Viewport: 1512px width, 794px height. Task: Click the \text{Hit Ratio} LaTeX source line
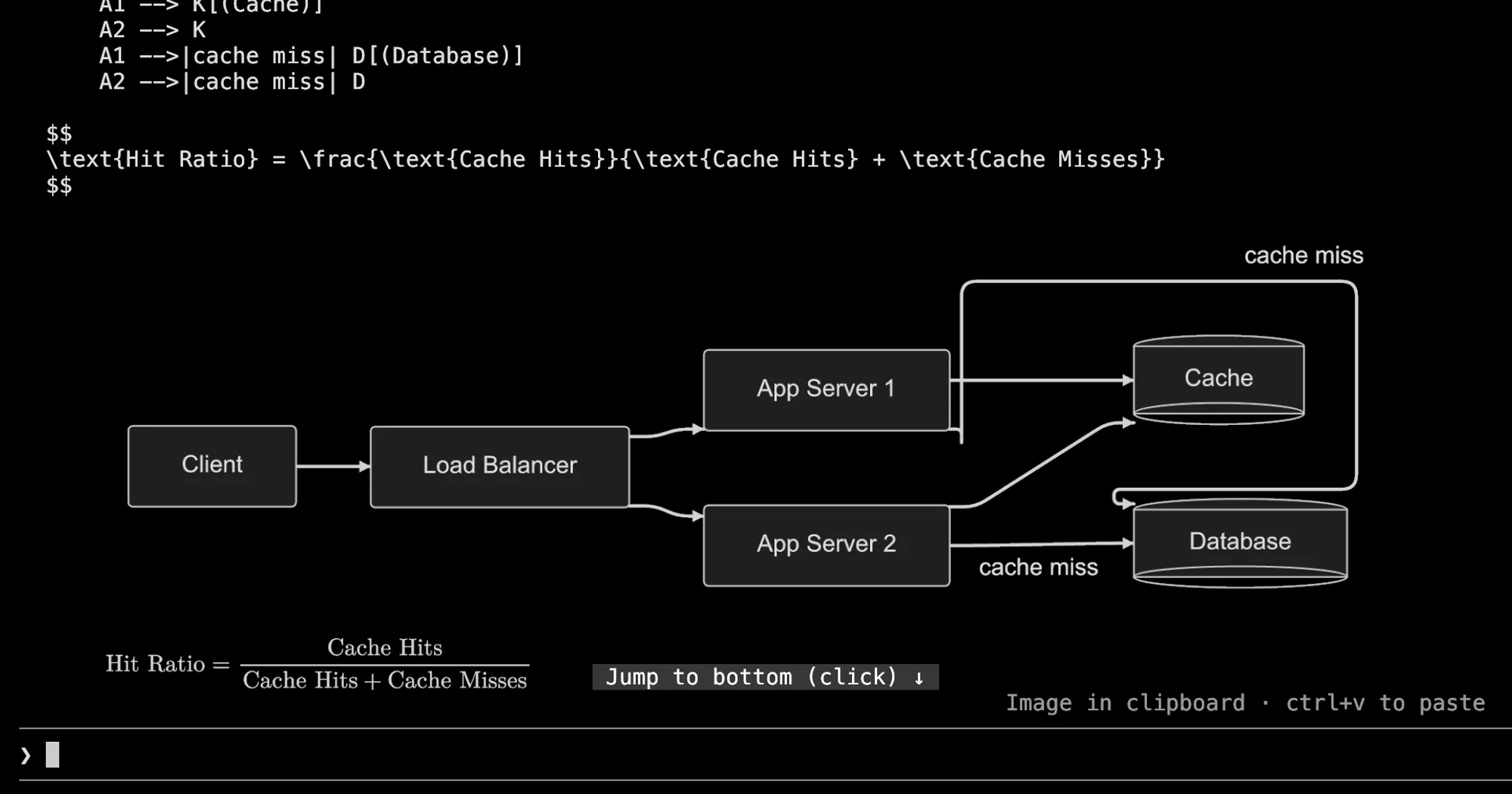tap(605, 160)
